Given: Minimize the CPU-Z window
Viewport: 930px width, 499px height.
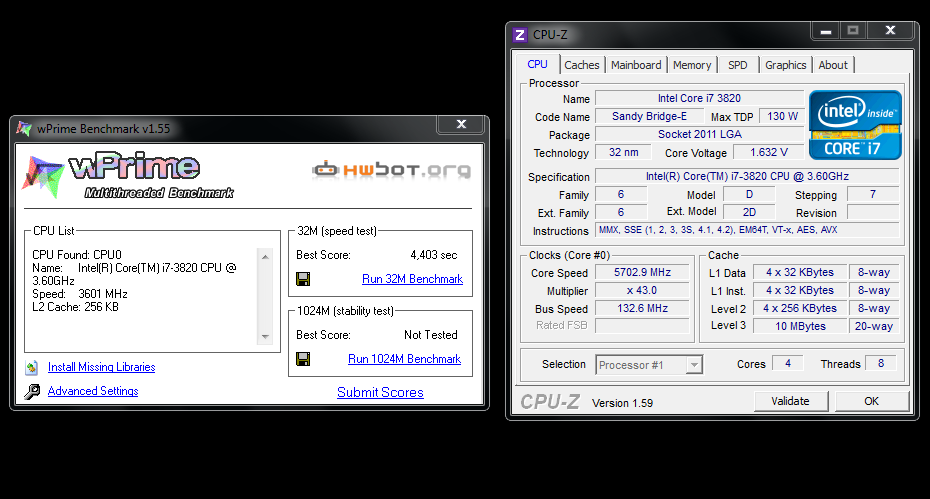Looking at the screenshot, I should click(x=825, y=30).
